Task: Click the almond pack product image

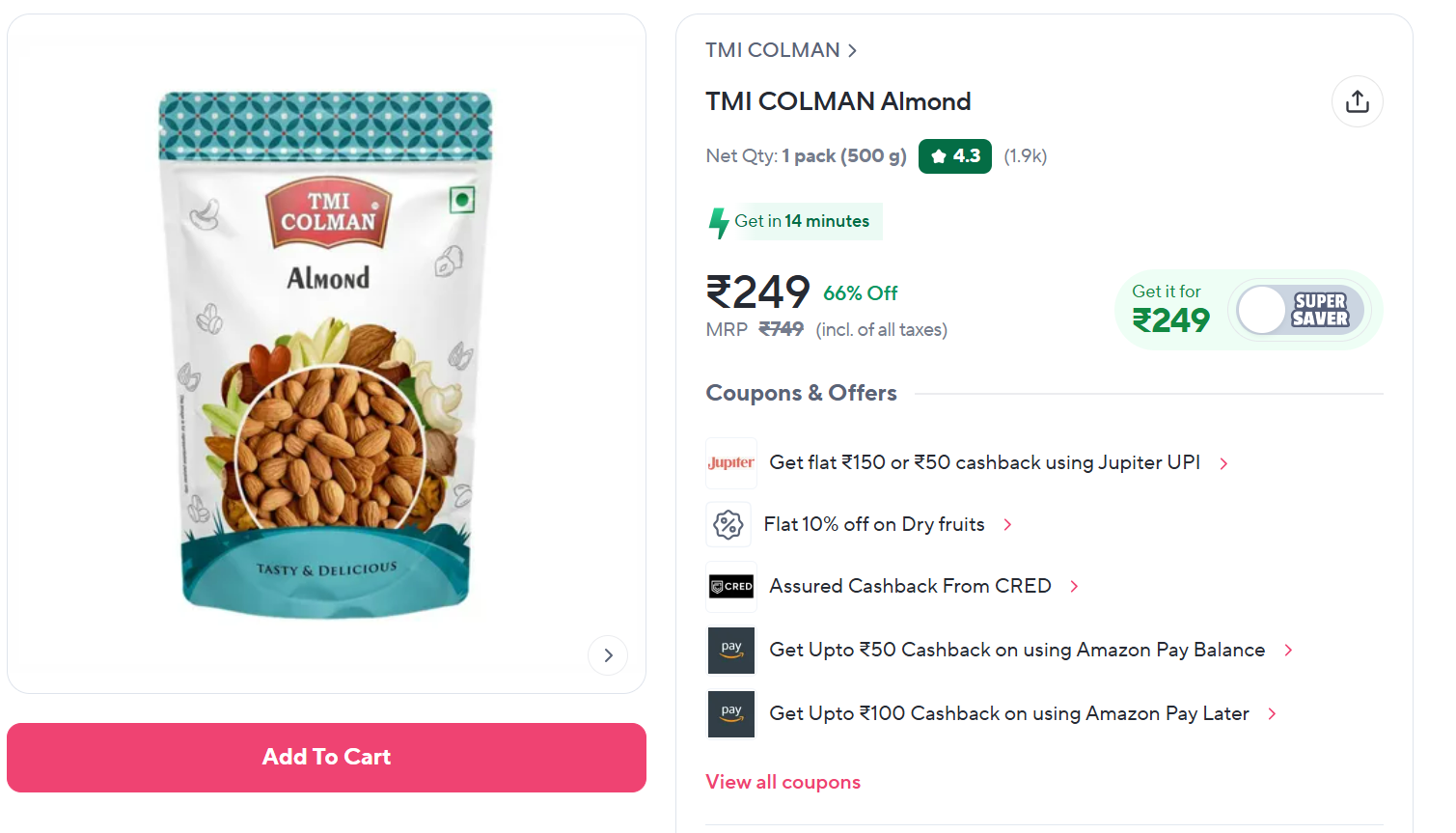Action: coord(326,353)
